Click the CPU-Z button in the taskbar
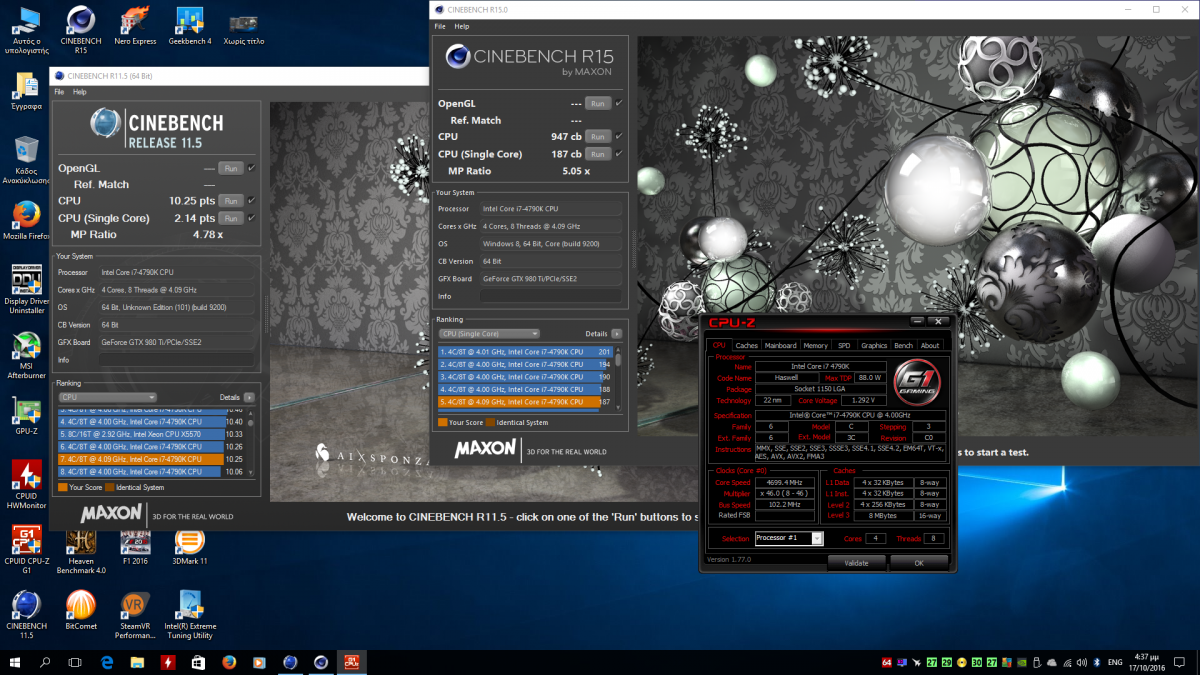The height and width of the screenshot is (675, 1200). pyautogui.click(x=351, y=661)
